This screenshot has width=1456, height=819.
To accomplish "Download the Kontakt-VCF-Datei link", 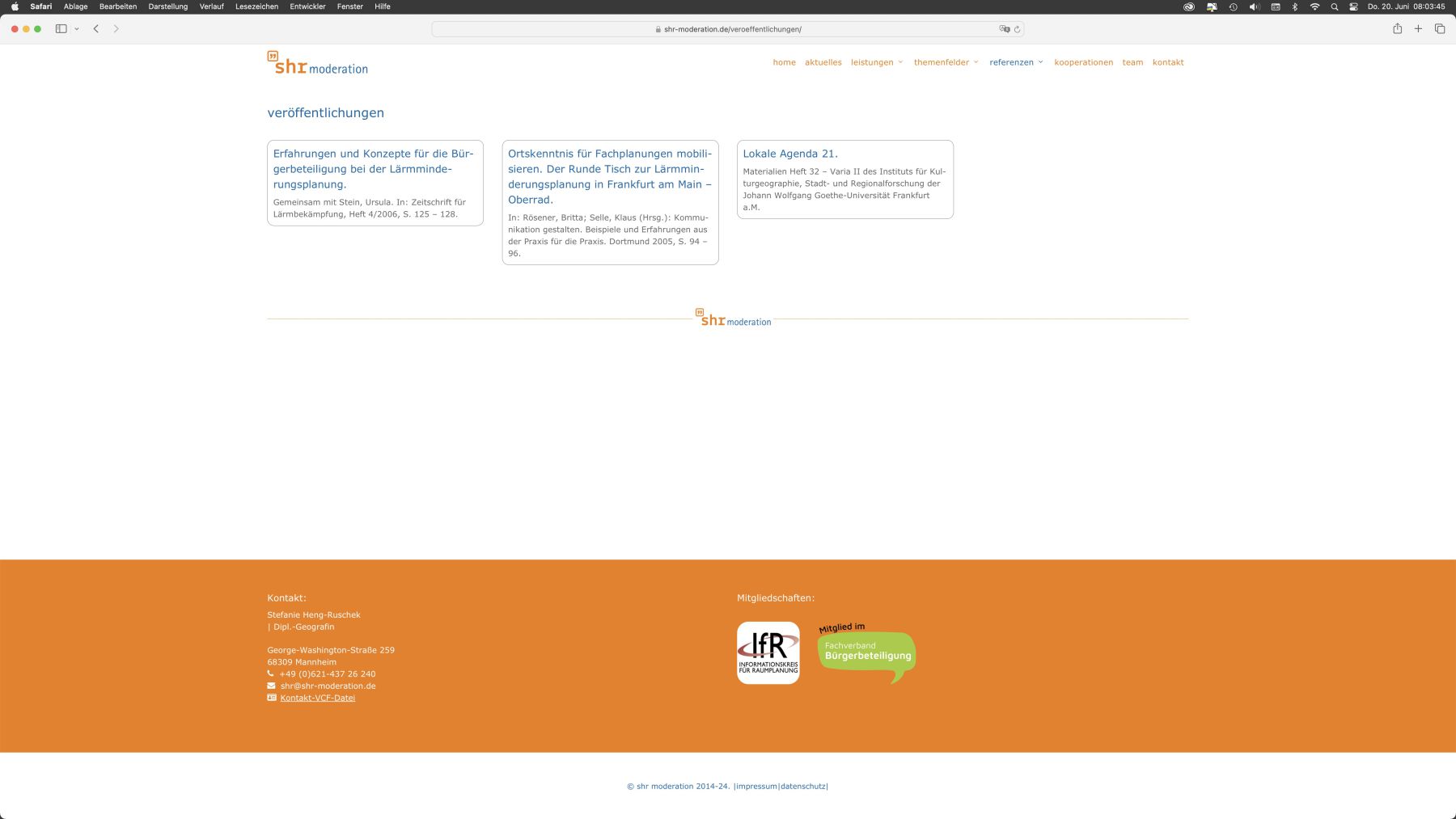I will click(317, 698).
